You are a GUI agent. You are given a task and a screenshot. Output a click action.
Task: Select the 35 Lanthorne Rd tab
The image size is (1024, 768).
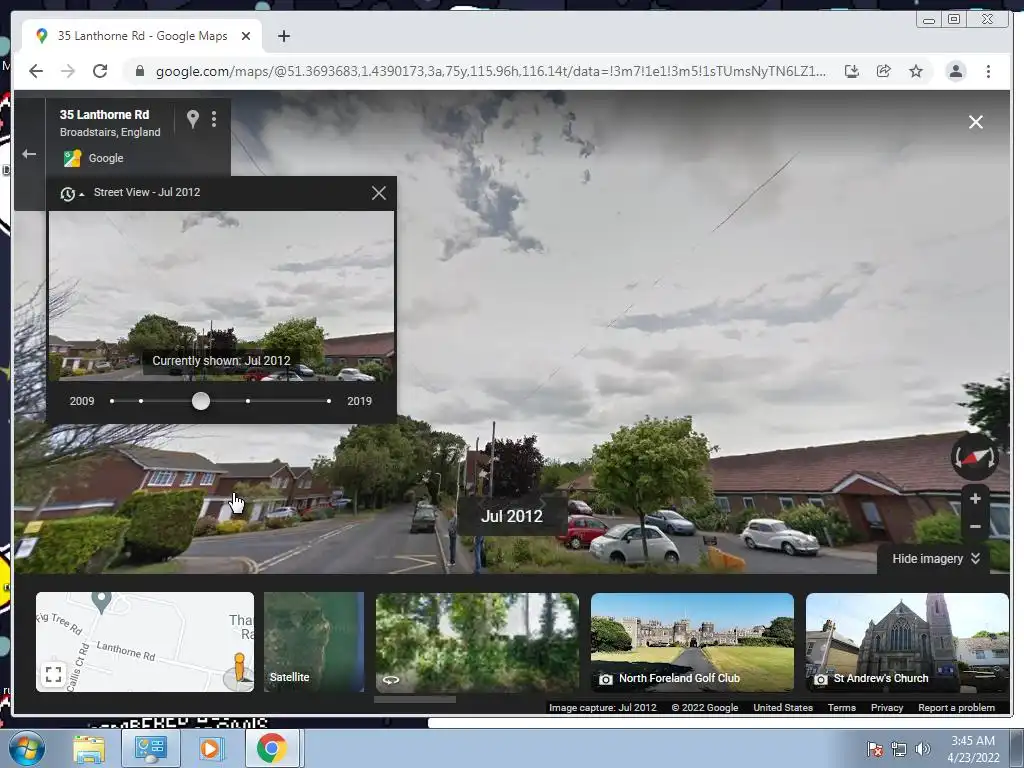[x=142, y=36]
